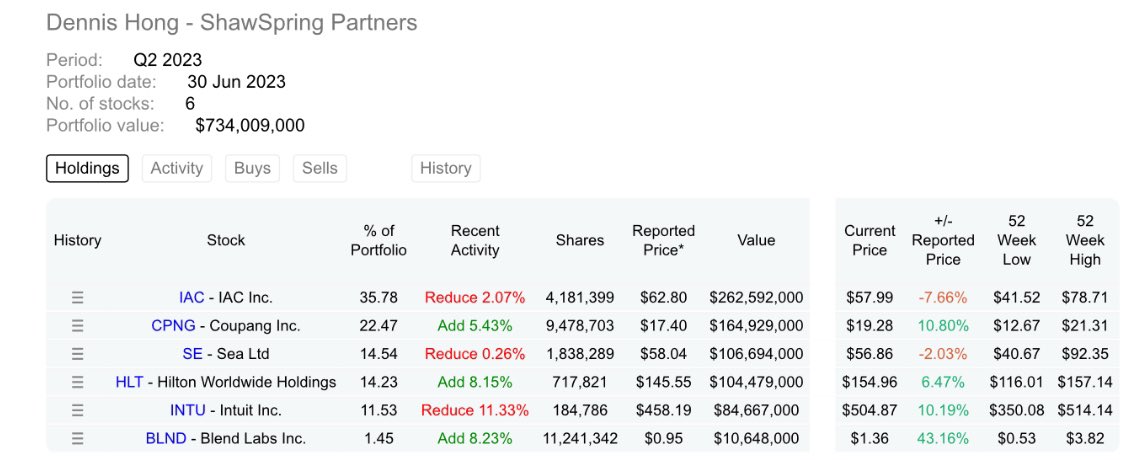Open history icon for Sea Ltd
1138x460 pixels.
[x=78, y=354]
